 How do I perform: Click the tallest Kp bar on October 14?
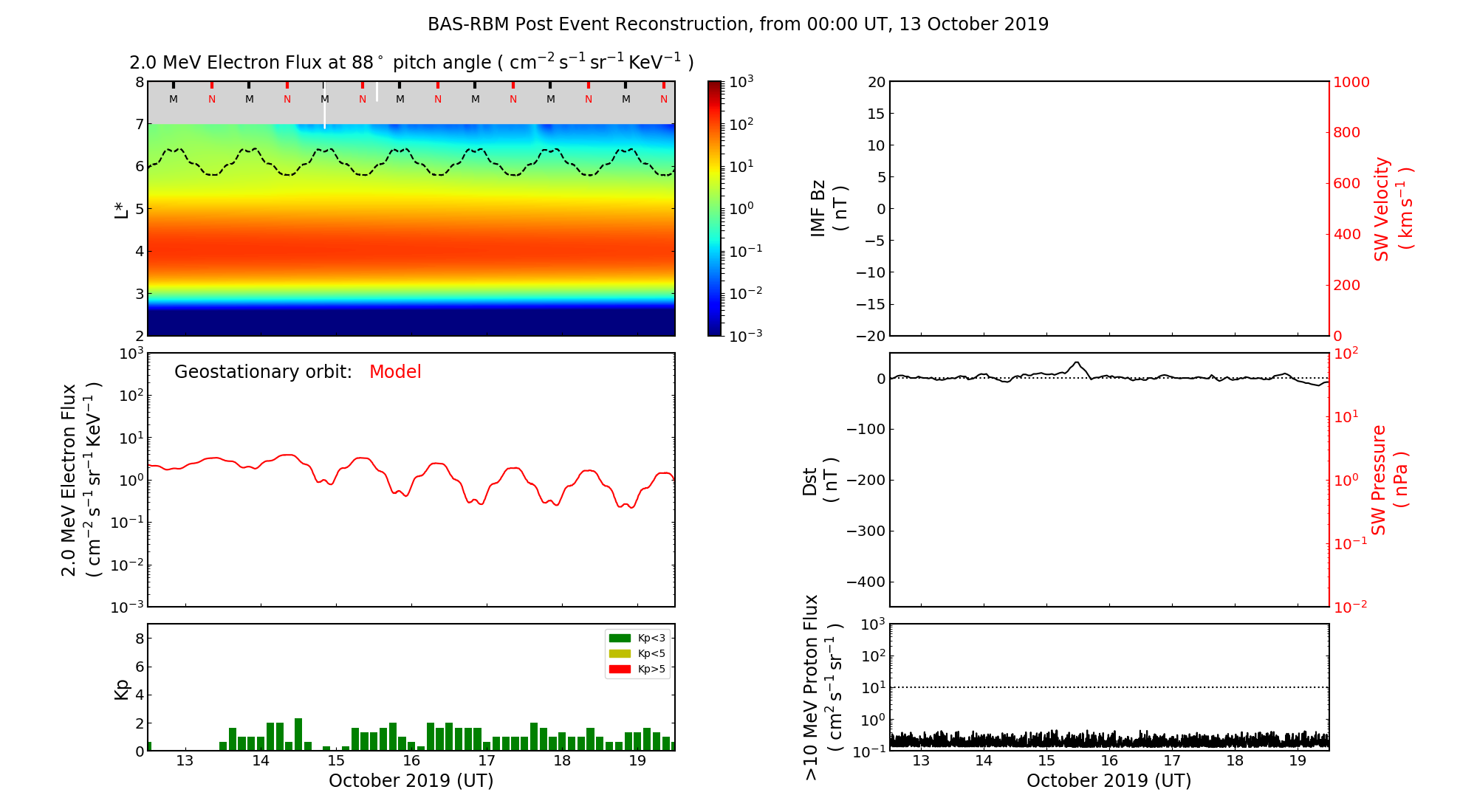tap(298, 734)
